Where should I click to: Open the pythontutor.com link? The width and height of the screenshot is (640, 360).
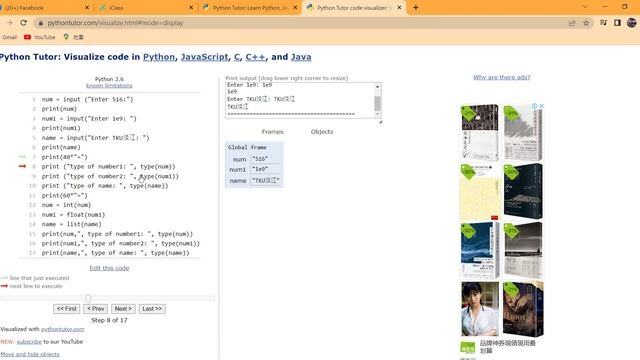point(62,329)
